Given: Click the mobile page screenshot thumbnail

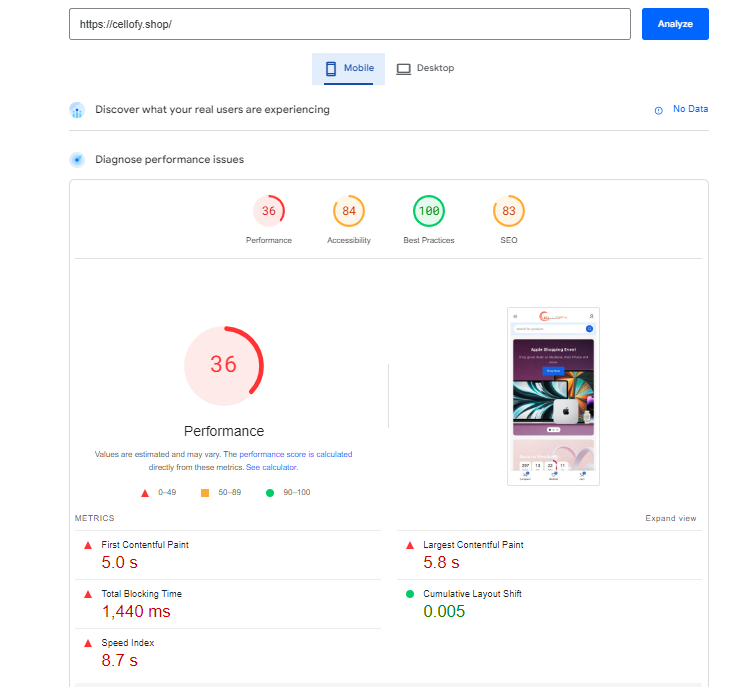Looking at the screenshot, I should [553, 396].
